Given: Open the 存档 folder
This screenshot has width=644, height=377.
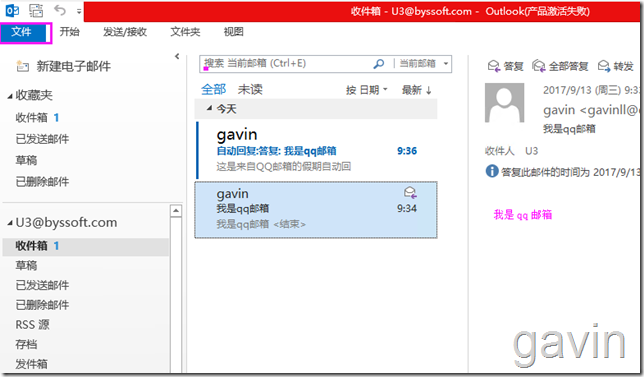Looking at the screenshot, I should 26,344.
